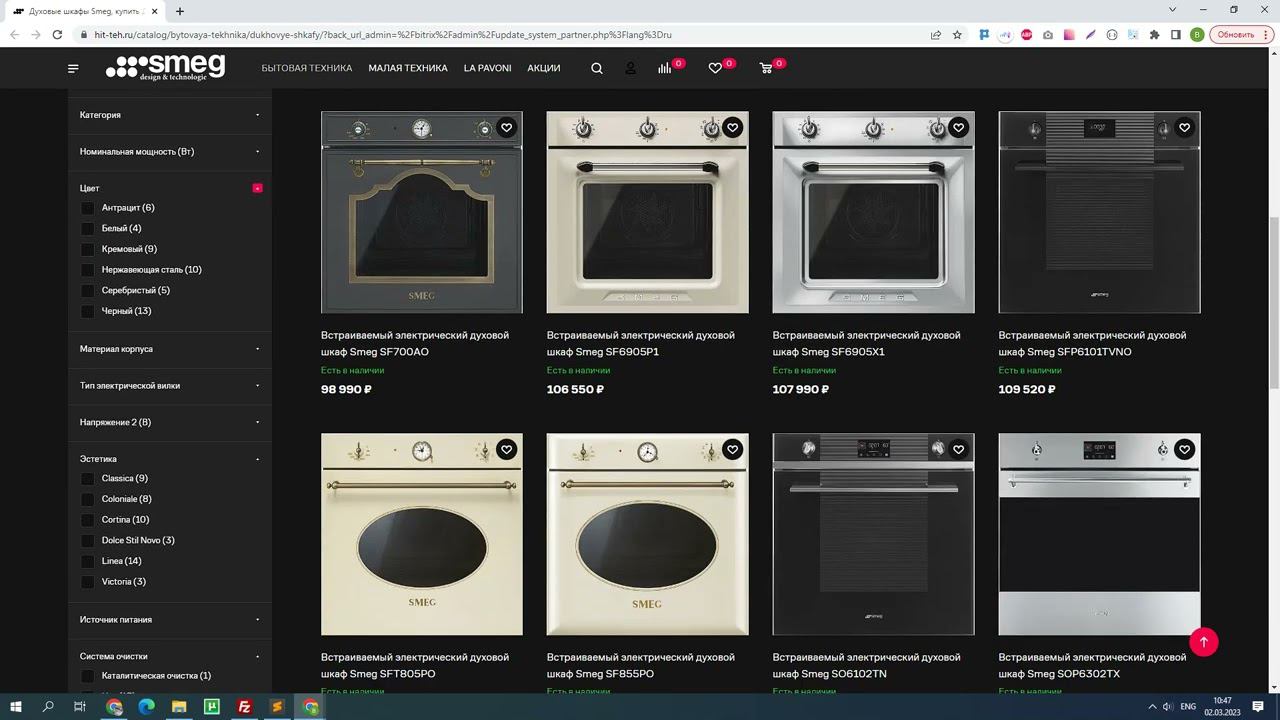
Task: Click the Обновить Chrome update button
Action: coord(1239,34)
